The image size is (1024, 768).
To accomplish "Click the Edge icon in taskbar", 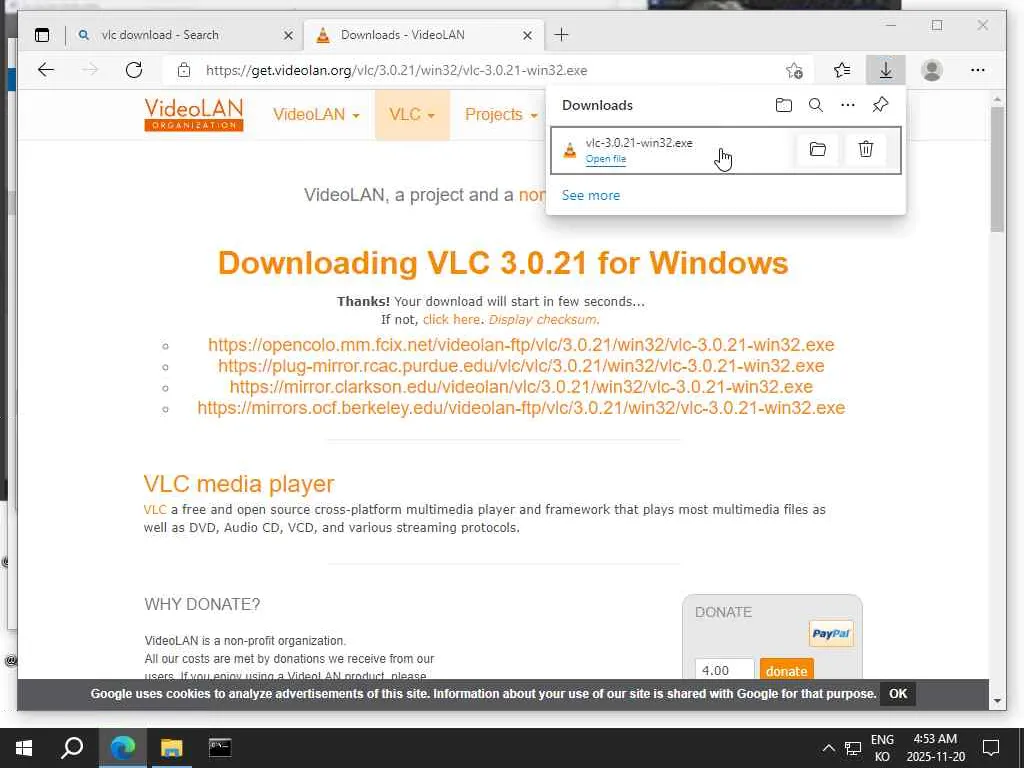I will pos(123,748).
